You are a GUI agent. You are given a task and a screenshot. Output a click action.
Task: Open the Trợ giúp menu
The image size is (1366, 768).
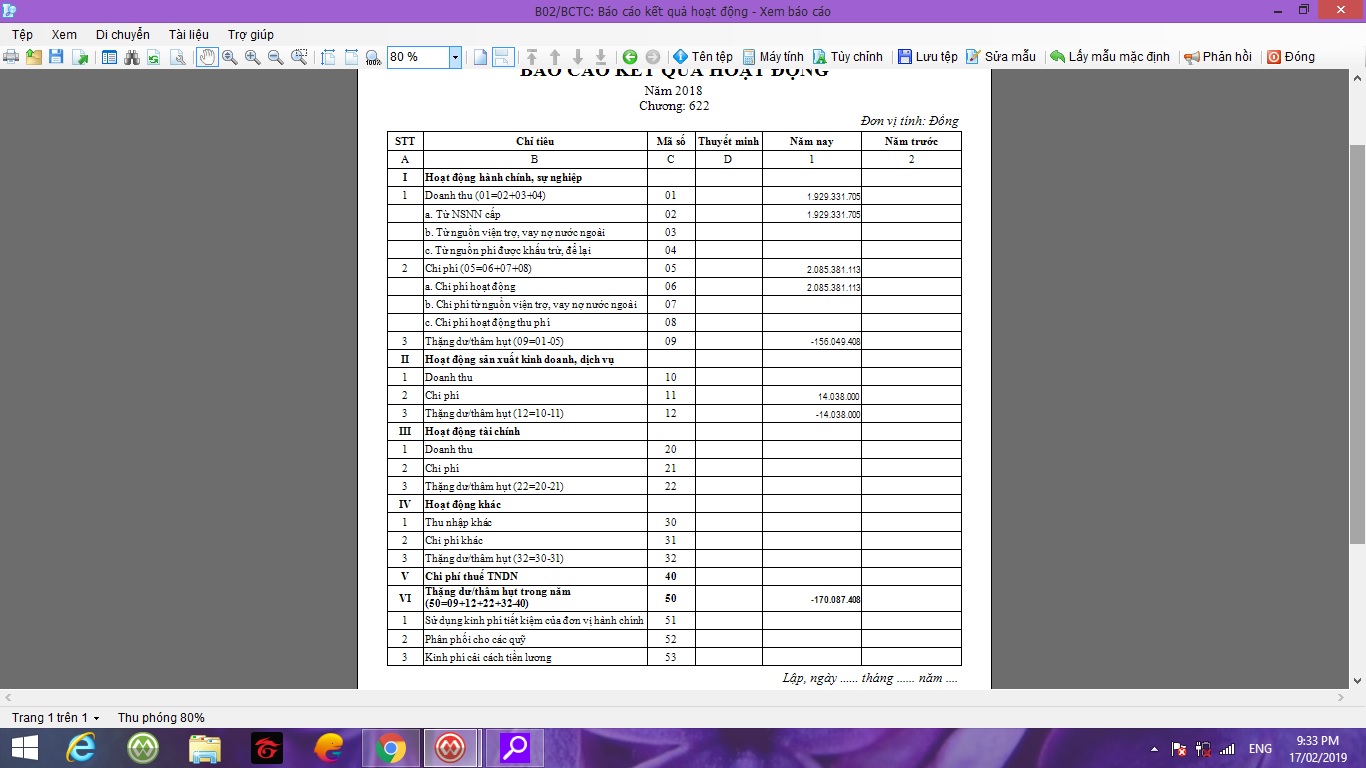tap(251, 34)
